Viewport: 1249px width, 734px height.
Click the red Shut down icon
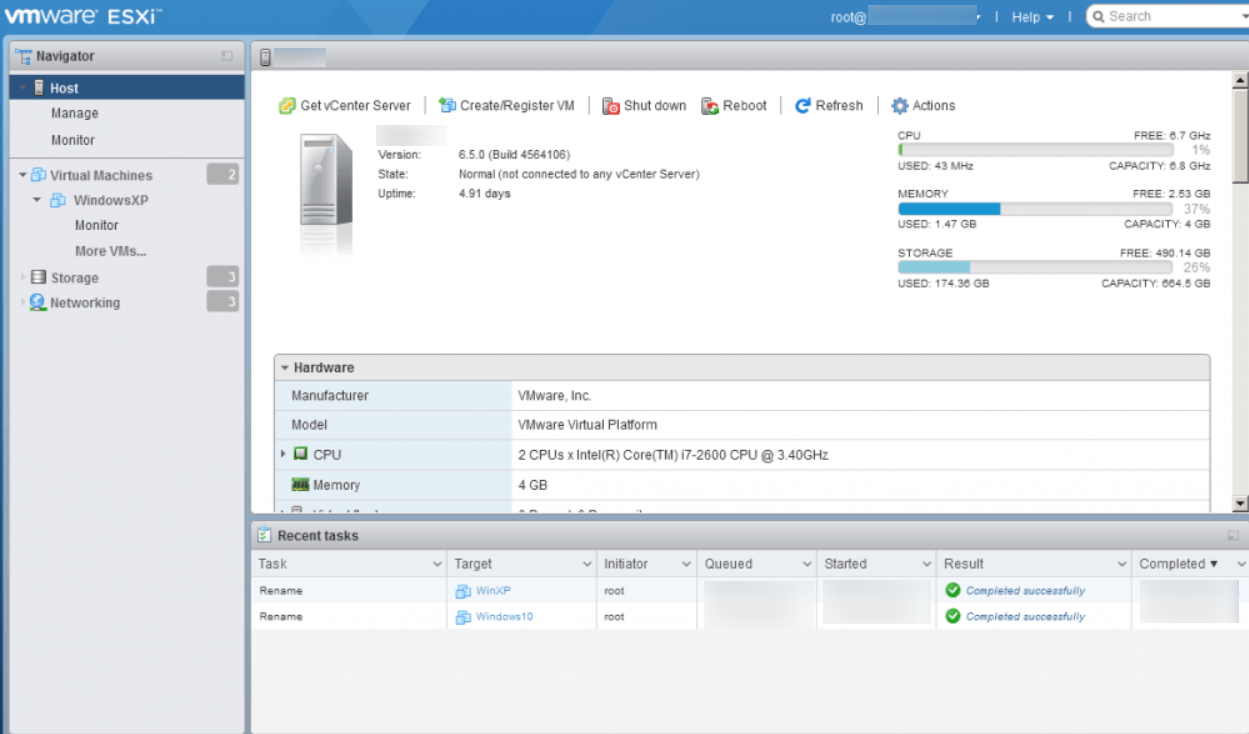[611, 106]
